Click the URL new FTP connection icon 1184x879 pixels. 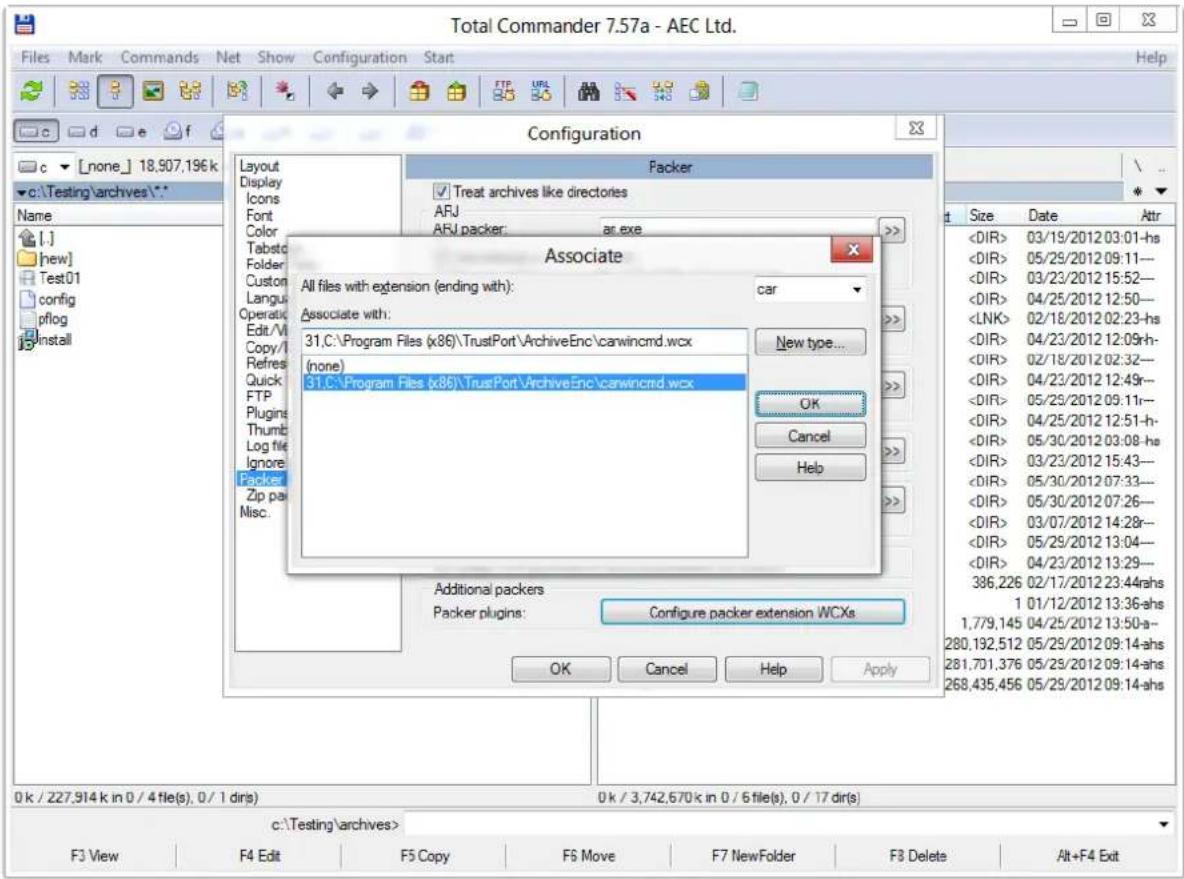[541, 91]
